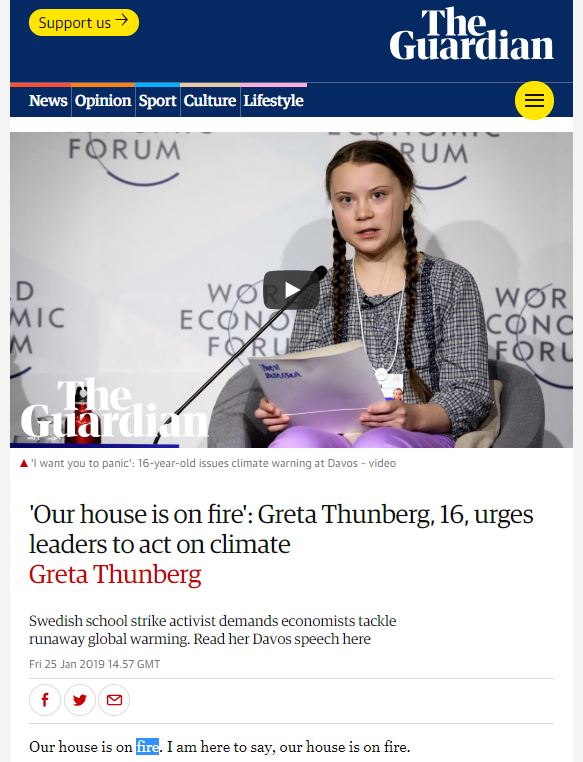Click the Greta Thunberg author link
This screenshot has width=583, height=762.
(x=115, y=574)
